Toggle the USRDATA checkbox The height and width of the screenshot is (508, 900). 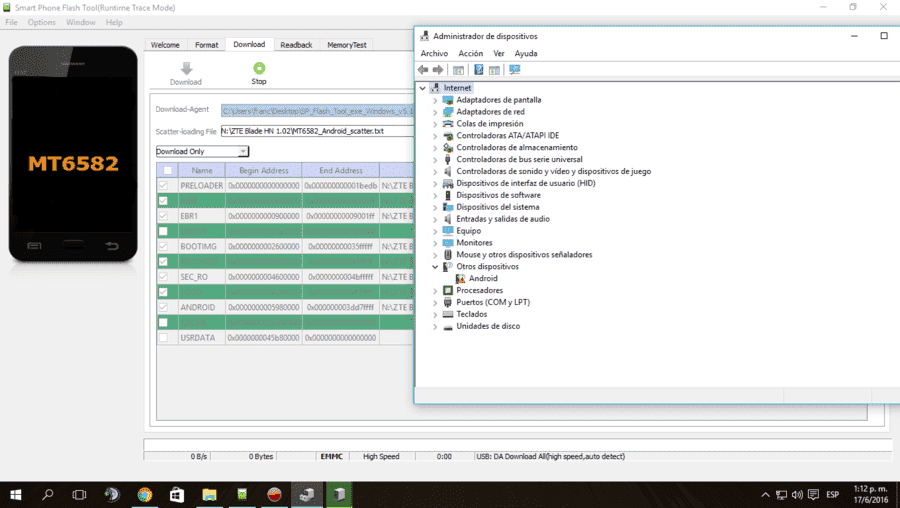(x=164, y=338)
